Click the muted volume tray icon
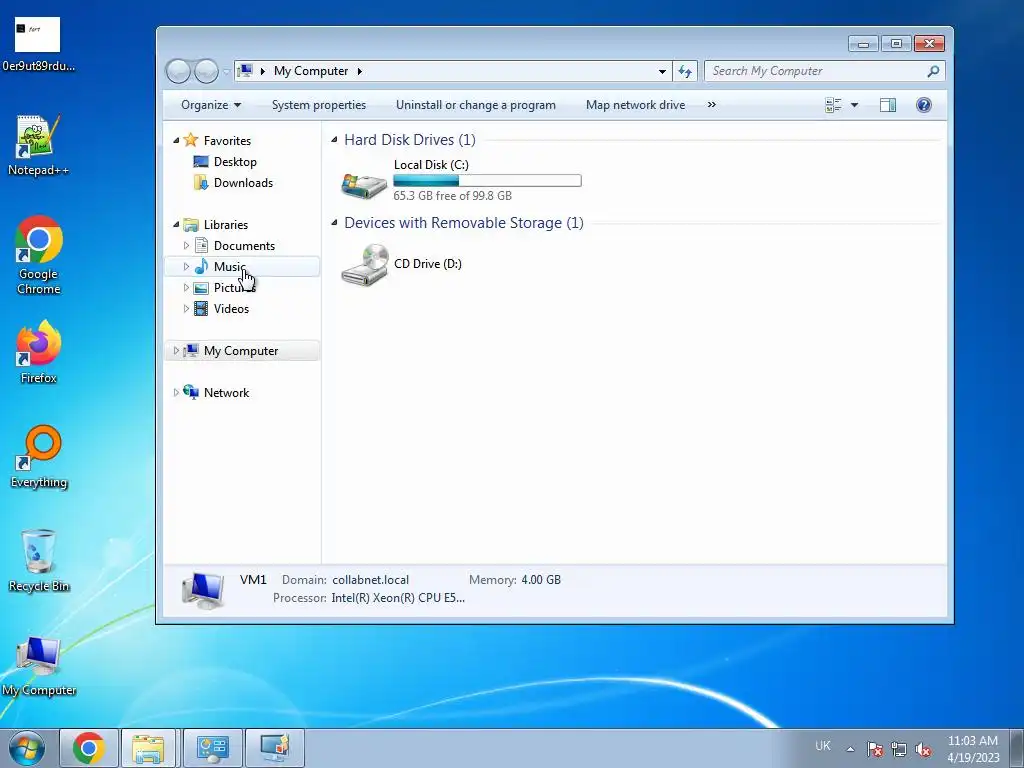Image resolution: width=1024 pixels, height=768 pixels. click(923, 748)
